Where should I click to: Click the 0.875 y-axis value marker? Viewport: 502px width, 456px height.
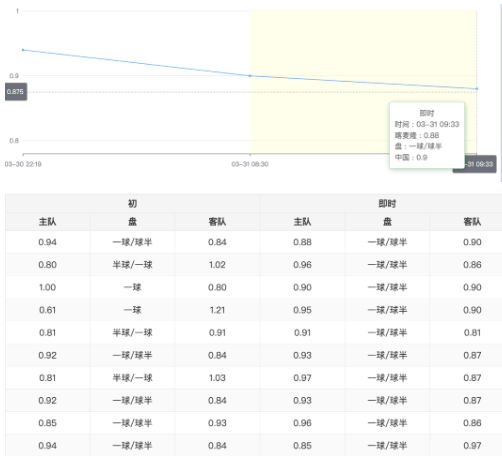16,92
